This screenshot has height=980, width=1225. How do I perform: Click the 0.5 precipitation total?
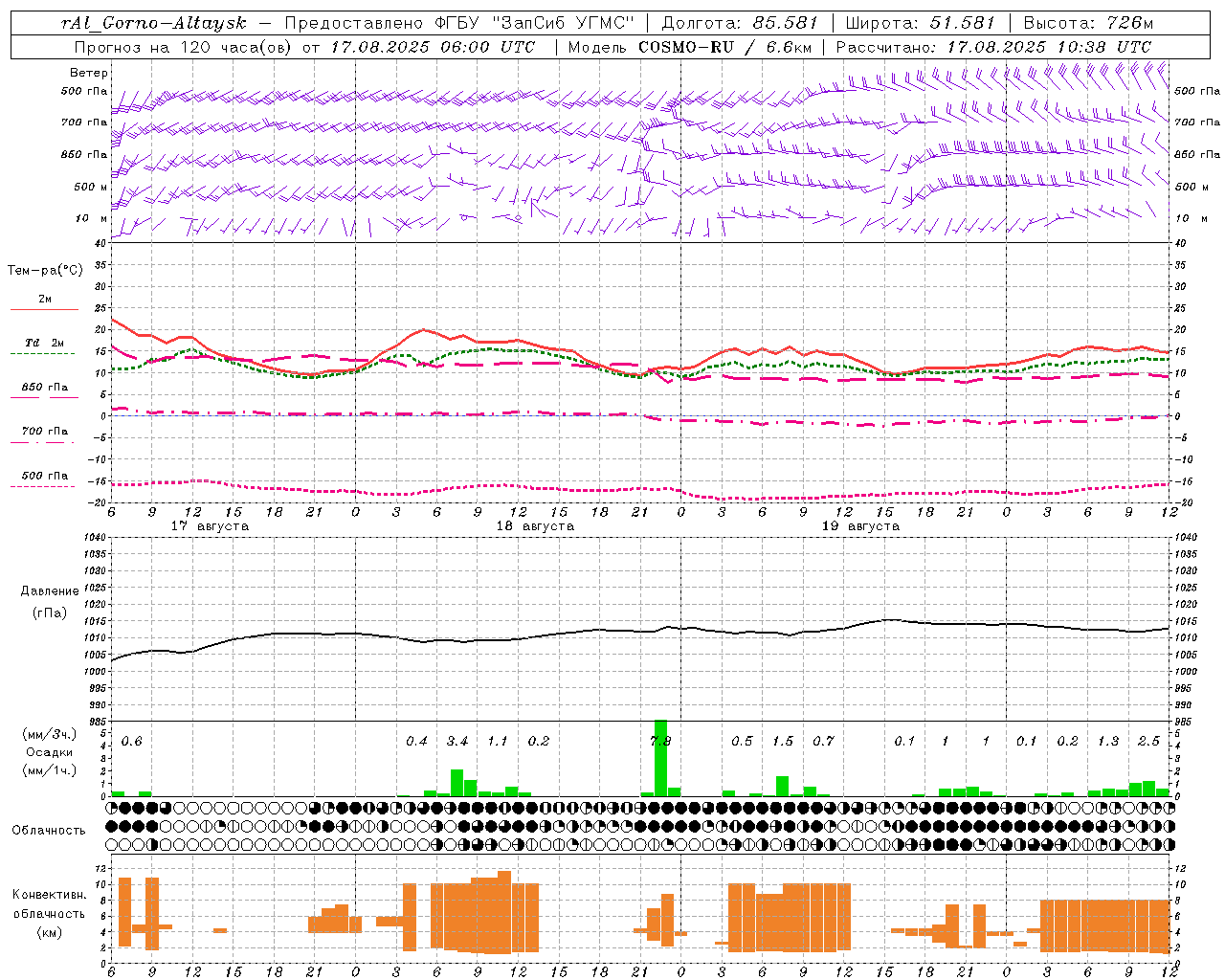(x=742, y=741)
